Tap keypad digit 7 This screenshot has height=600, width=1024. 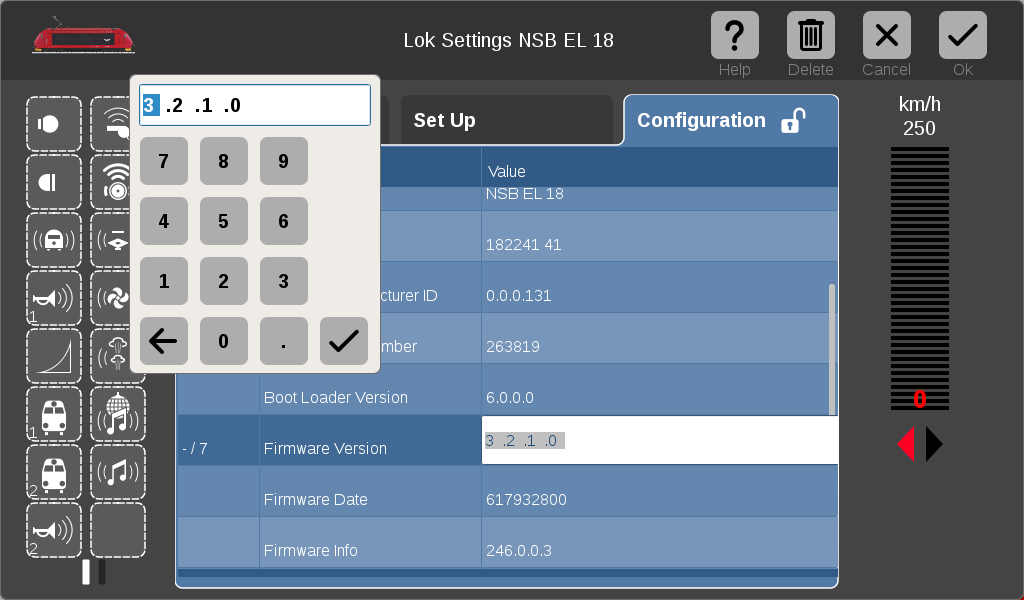tap(164, 161)
